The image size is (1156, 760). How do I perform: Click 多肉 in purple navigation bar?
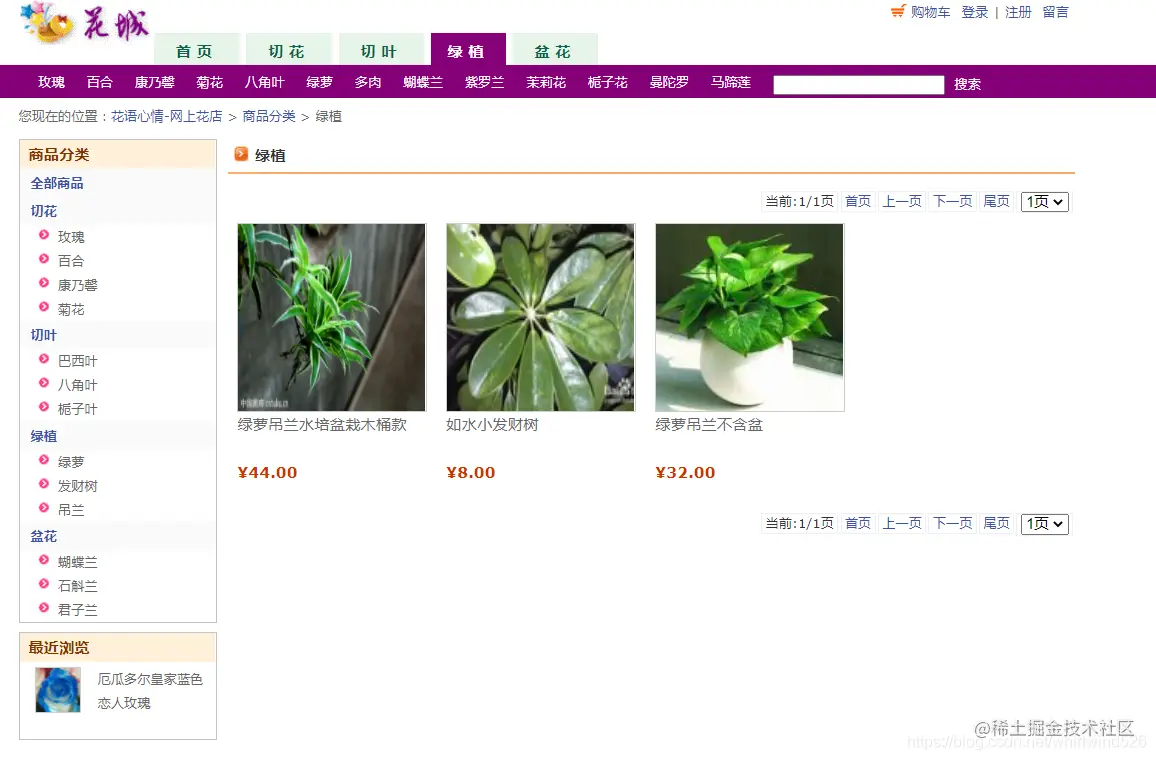(x=368, y=83)
